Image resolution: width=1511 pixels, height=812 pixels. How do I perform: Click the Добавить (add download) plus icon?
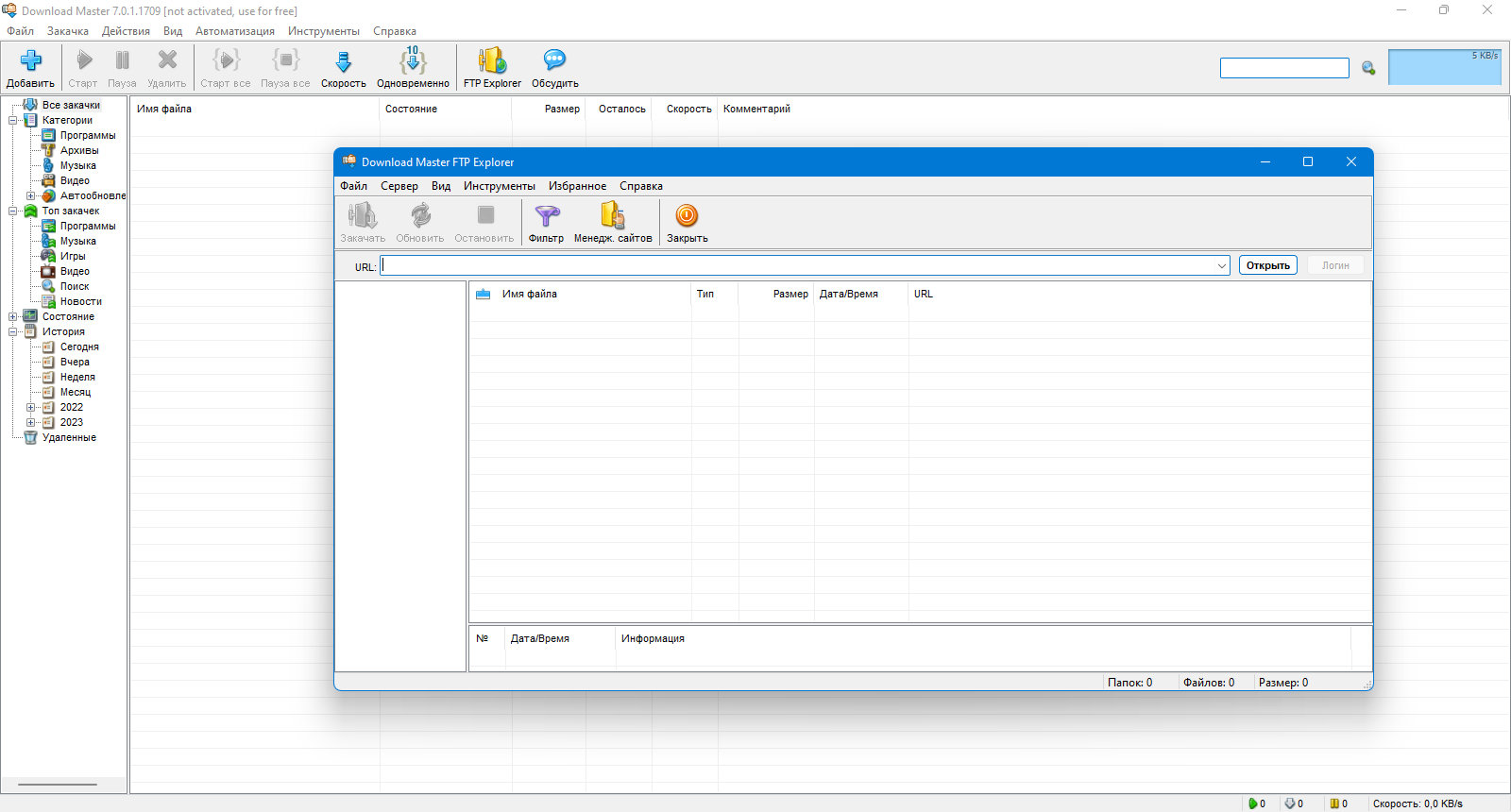tap(30, 61)
